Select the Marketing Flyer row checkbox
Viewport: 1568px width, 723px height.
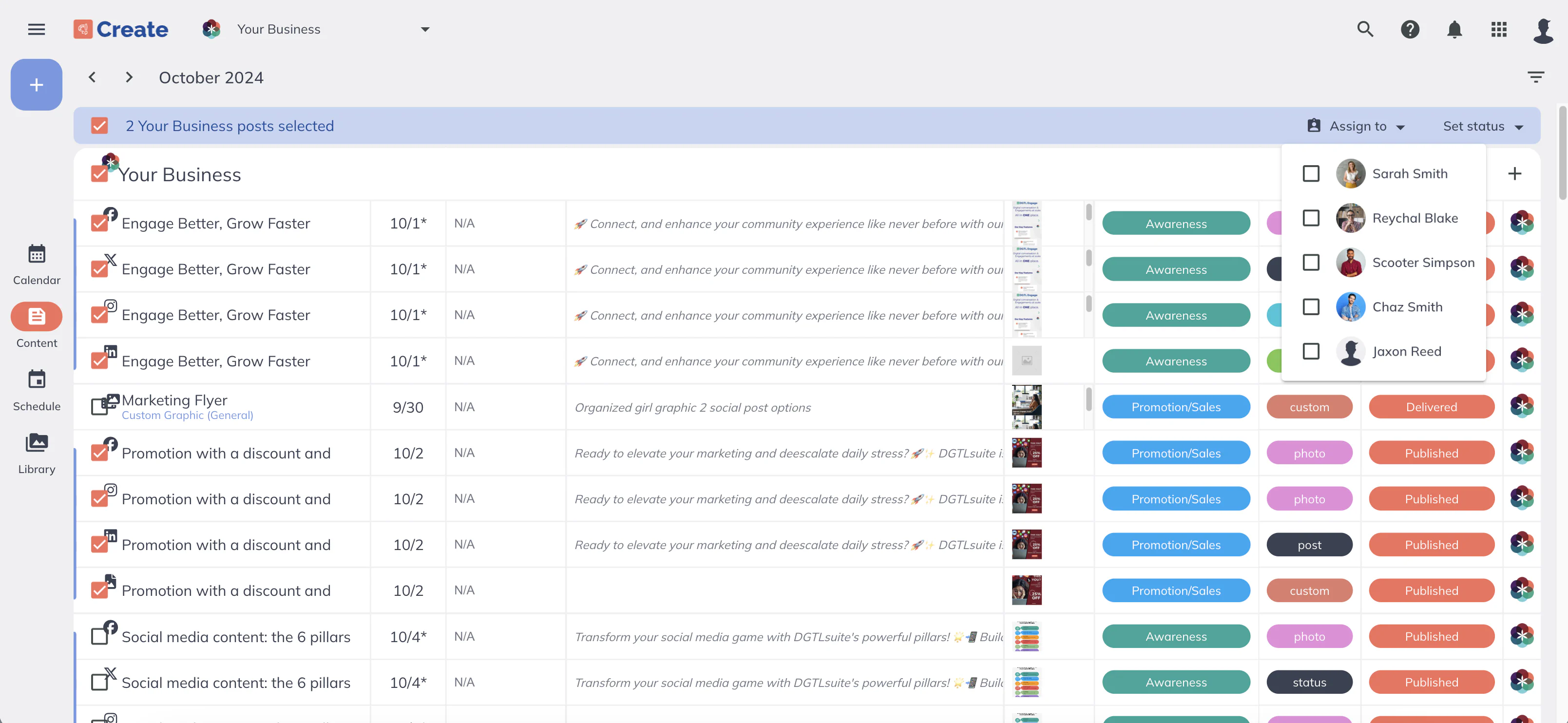point(99,406)
